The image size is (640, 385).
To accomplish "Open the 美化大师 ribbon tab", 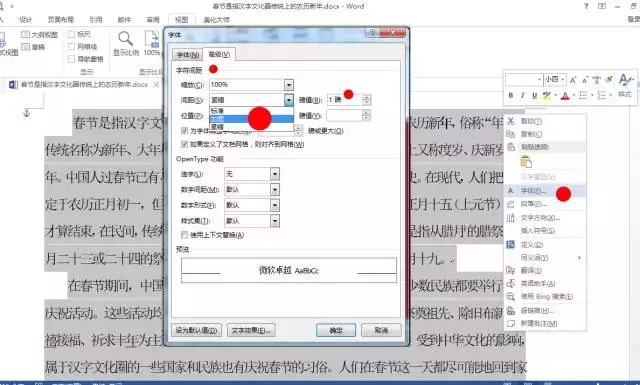I will [x=216, y=20].
